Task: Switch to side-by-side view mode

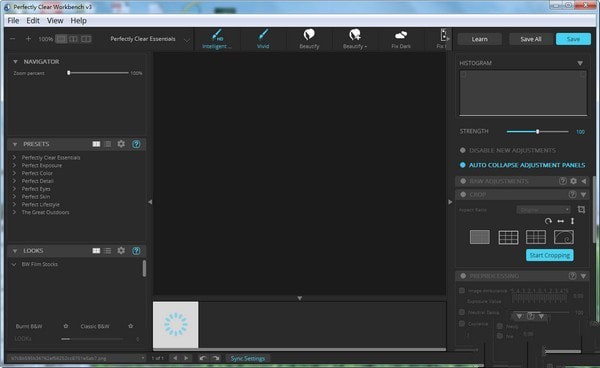Action: click(86, 39)
